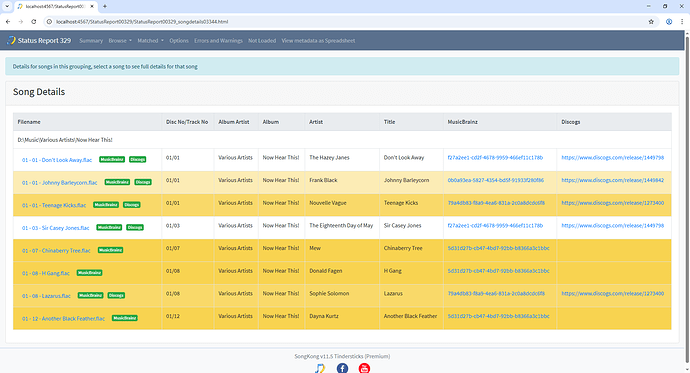Open the tab search dropdown arrow
This screenshot has width=690, height=373.
tap(7, 6)
